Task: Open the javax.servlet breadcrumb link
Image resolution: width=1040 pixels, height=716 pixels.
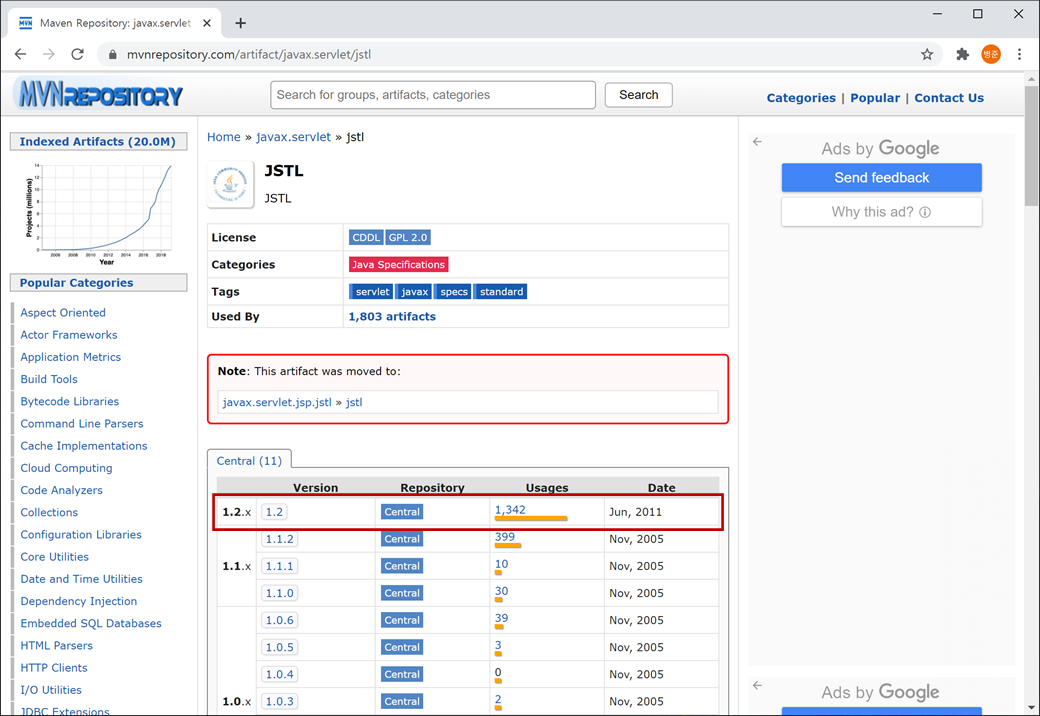Action: click(293, 137)
